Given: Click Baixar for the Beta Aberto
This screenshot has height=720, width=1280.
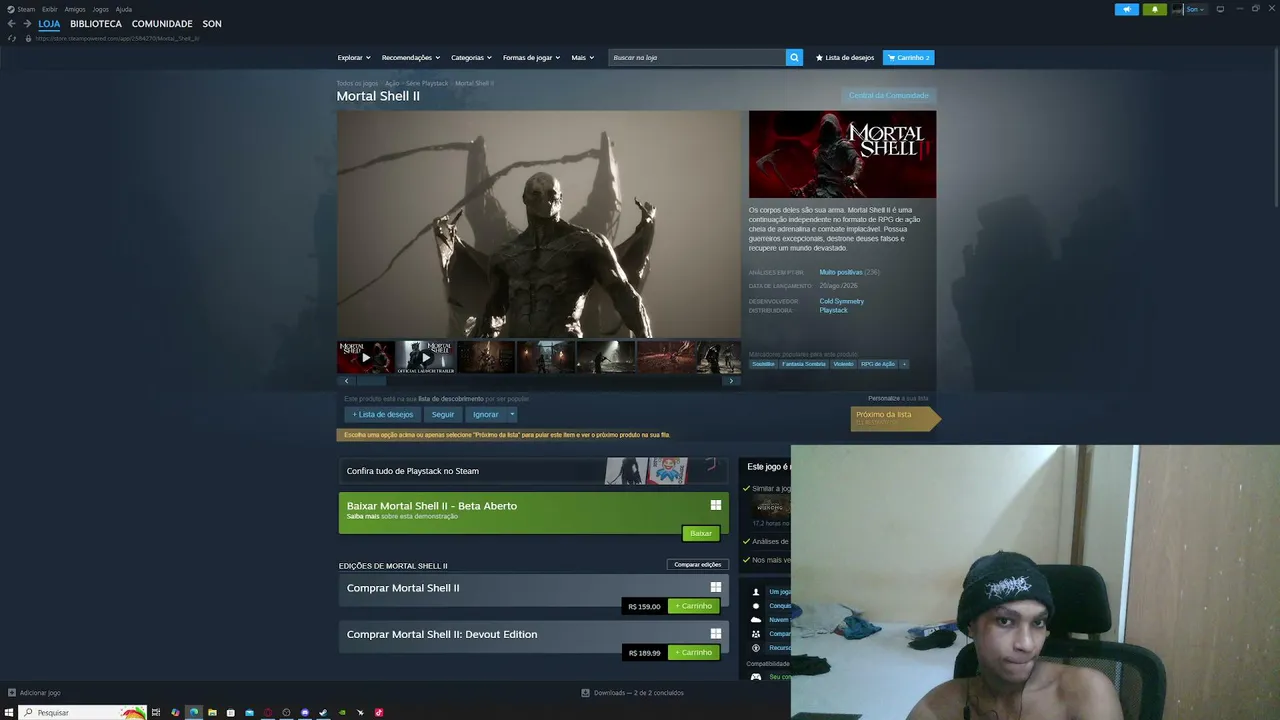Looking at the screenshot, I should pos(701,533).
